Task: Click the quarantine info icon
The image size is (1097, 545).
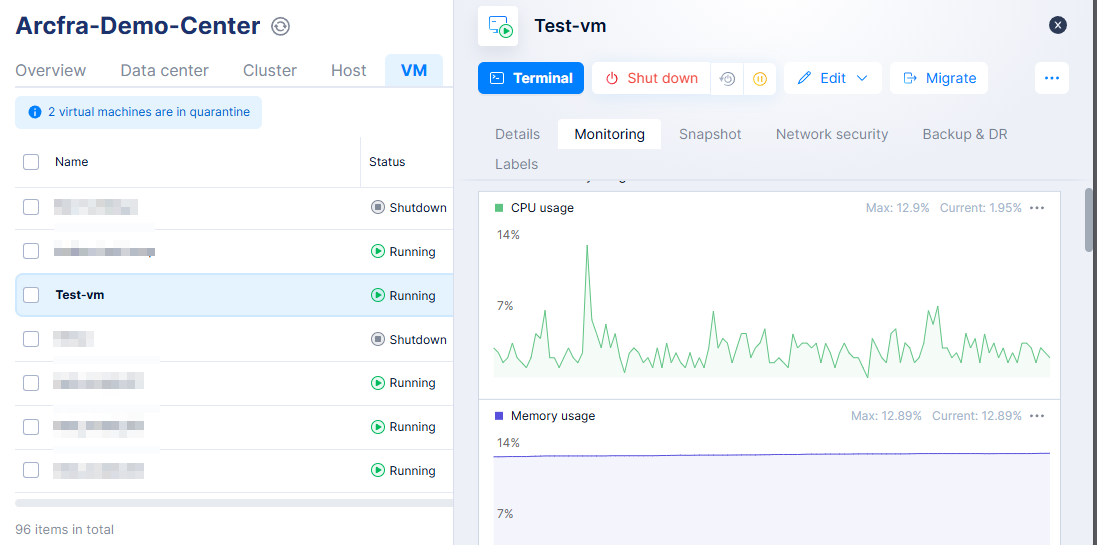Action: click(35, 113)
